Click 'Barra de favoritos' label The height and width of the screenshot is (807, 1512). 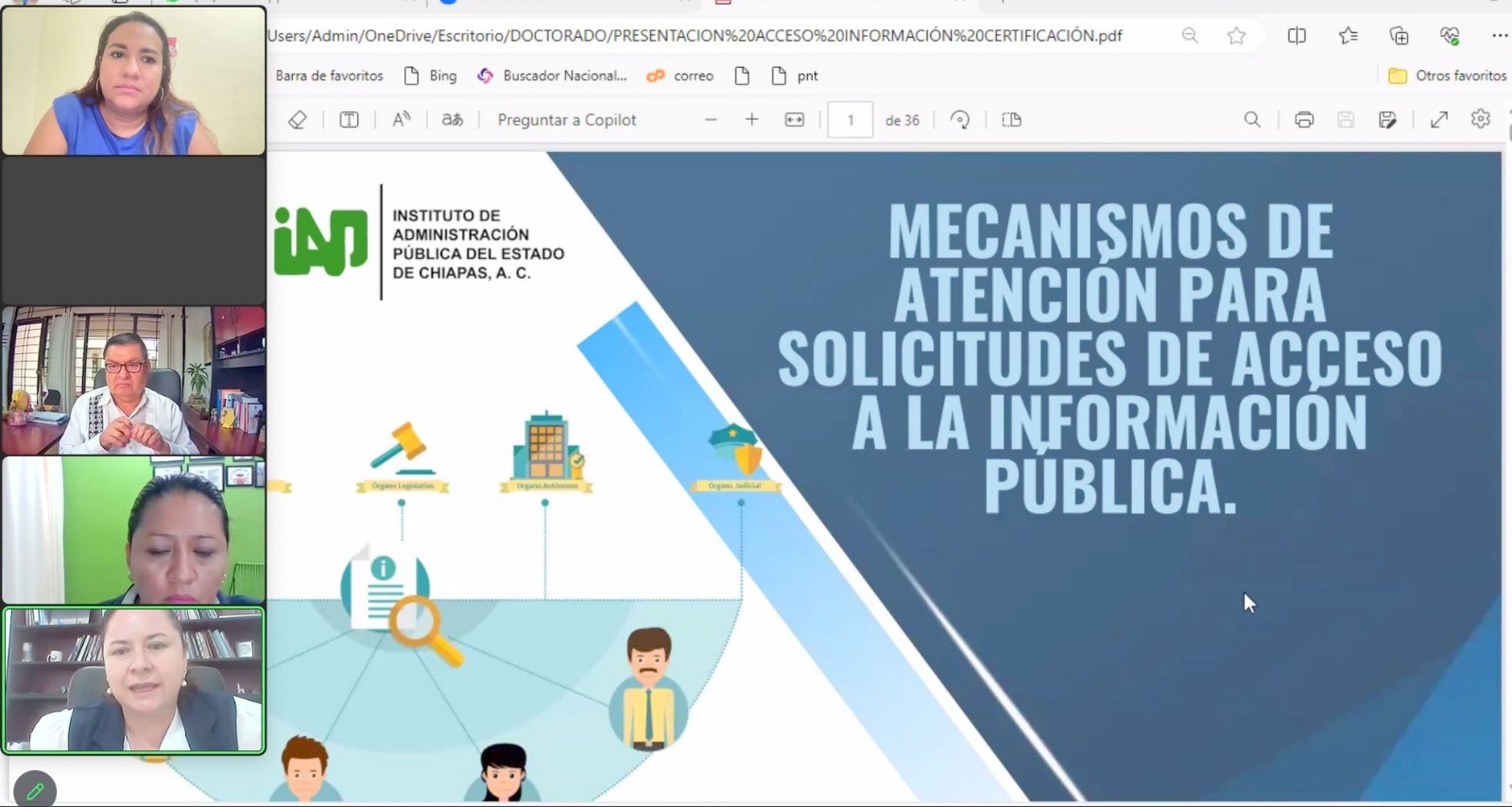click(329, 76)
